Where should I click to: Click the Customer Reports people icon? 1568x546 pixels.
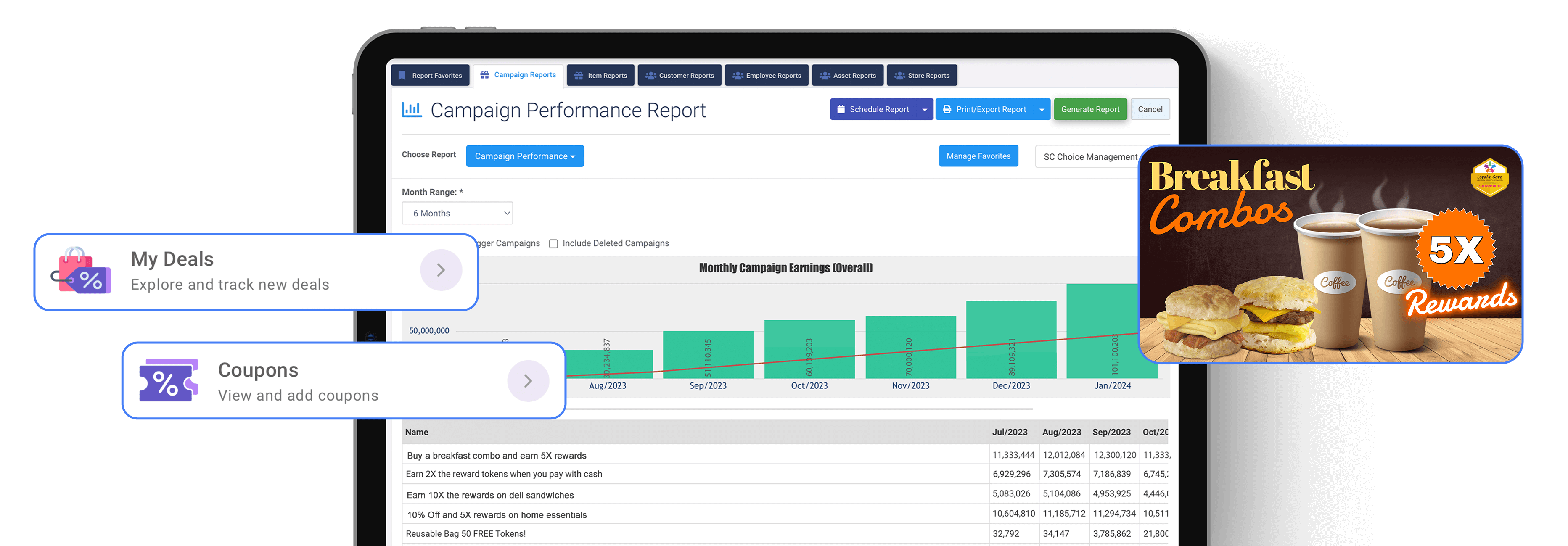(650, 76)
